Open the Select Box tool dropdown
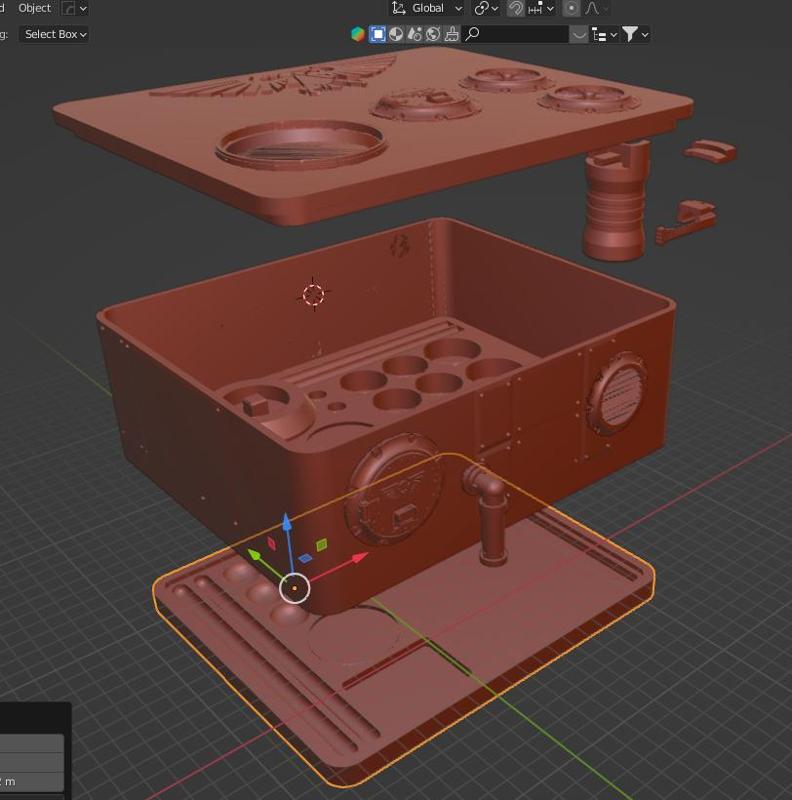 tap(54, 34)
